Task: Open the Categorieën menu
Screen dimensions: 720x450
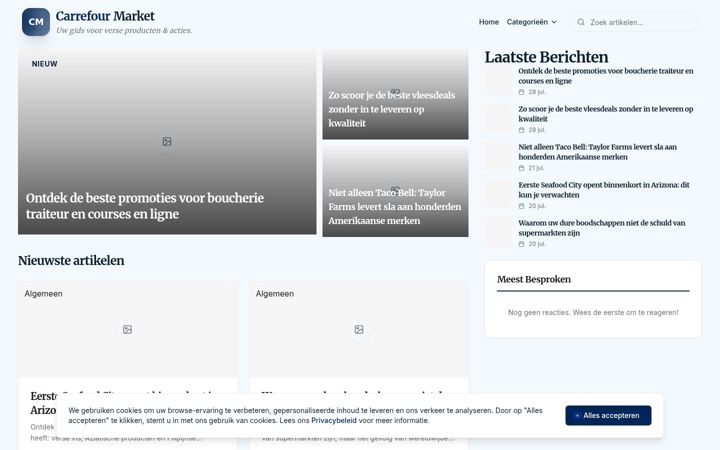Action: tap(531, 22)
